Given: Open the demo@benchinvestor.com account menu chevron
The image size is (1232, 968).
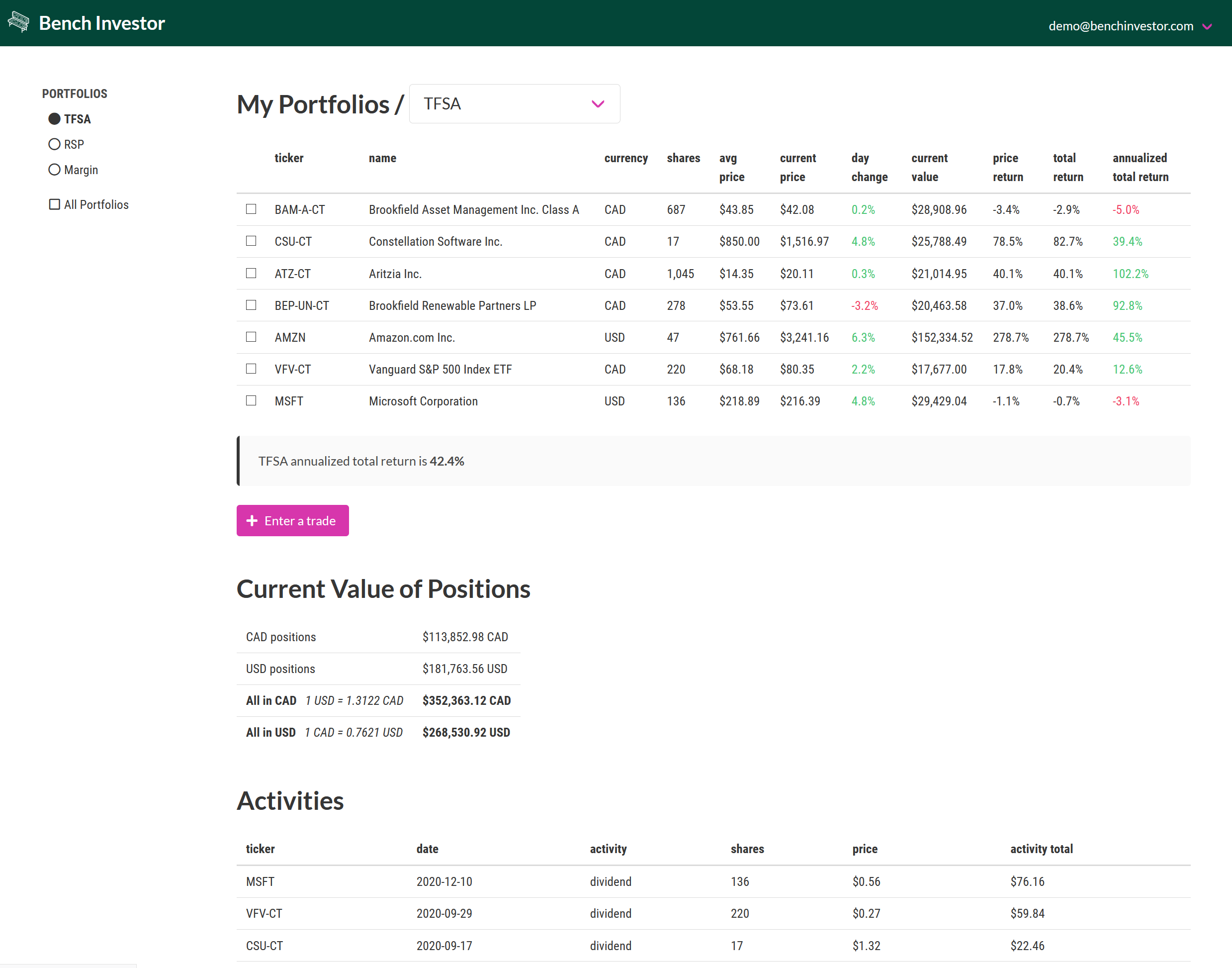Looking at the screenshot, I should [1207, 26].
